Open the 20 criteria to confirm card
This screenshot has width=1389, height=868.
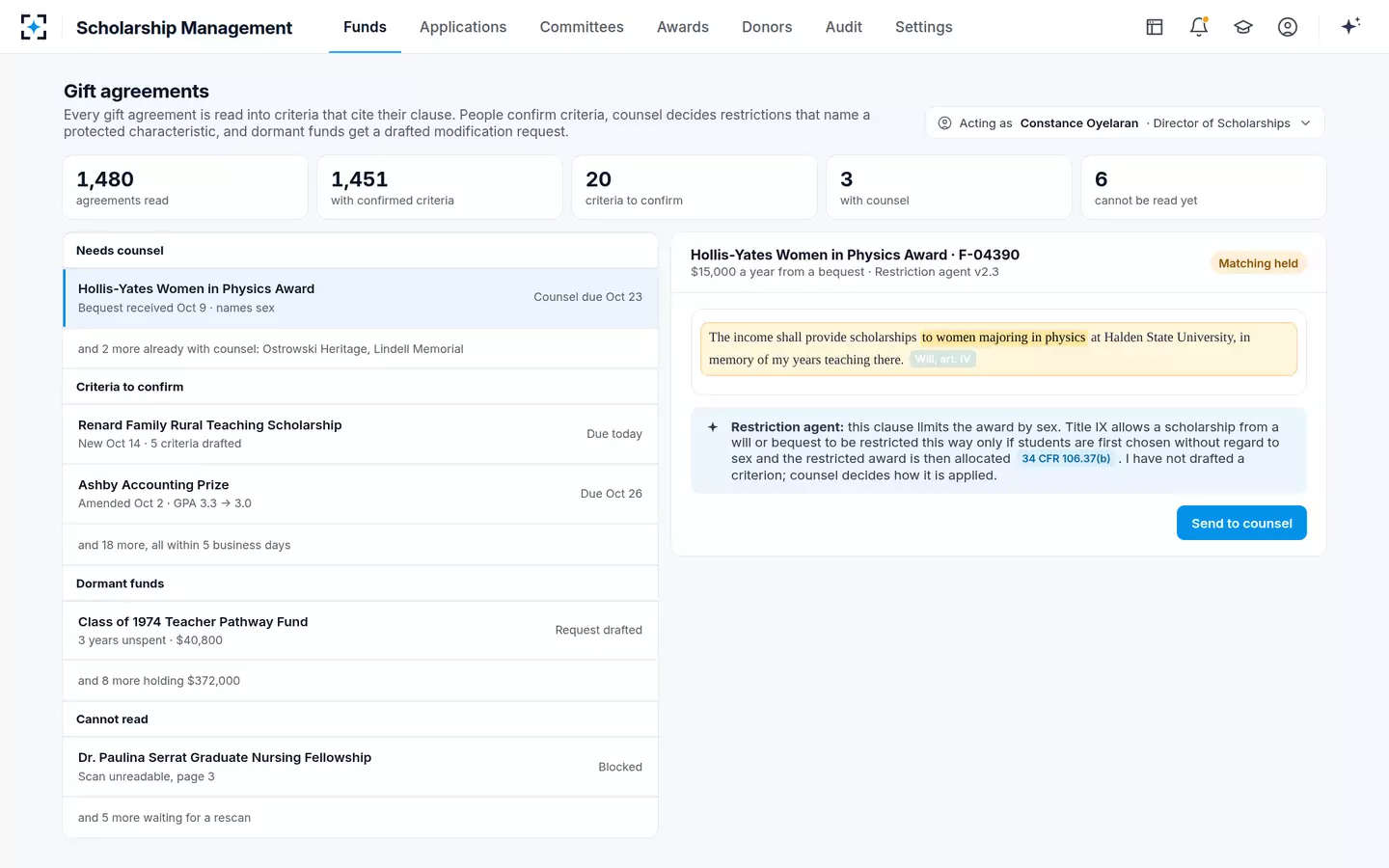click(x=694, y=187)
